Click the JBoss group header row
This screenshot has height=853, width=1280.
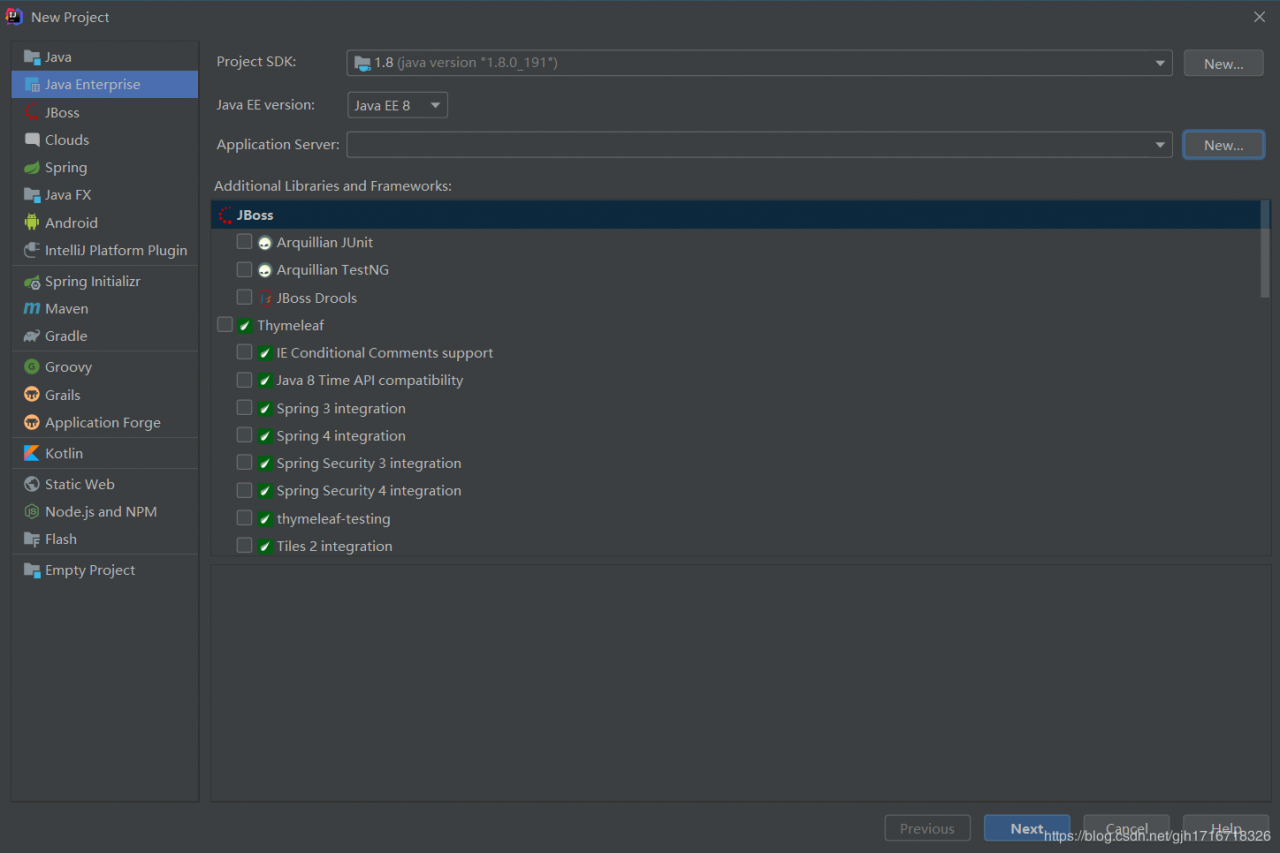point(736,215)
